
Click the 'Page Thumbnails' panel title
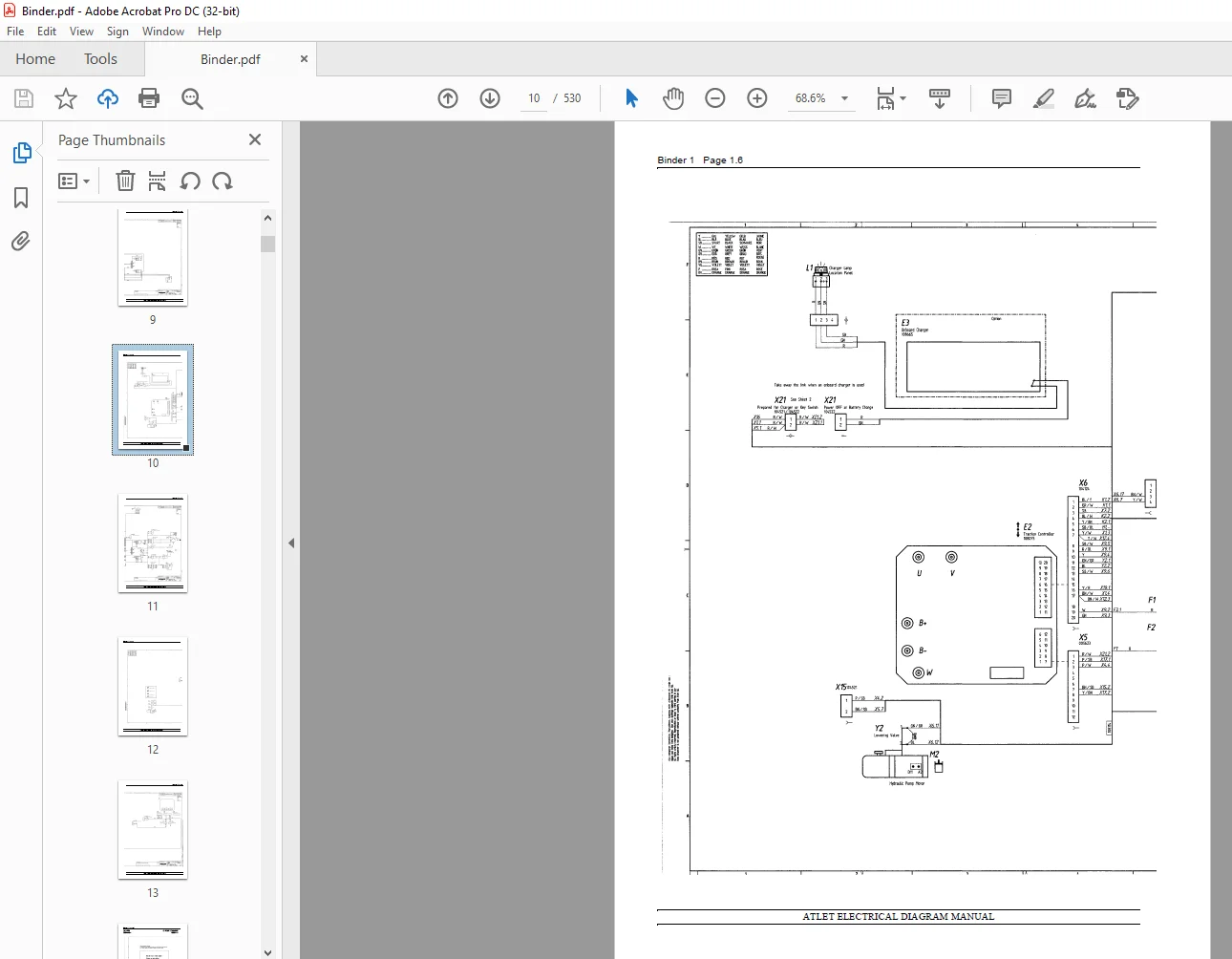pyautogui.click(x=112, y=140)
